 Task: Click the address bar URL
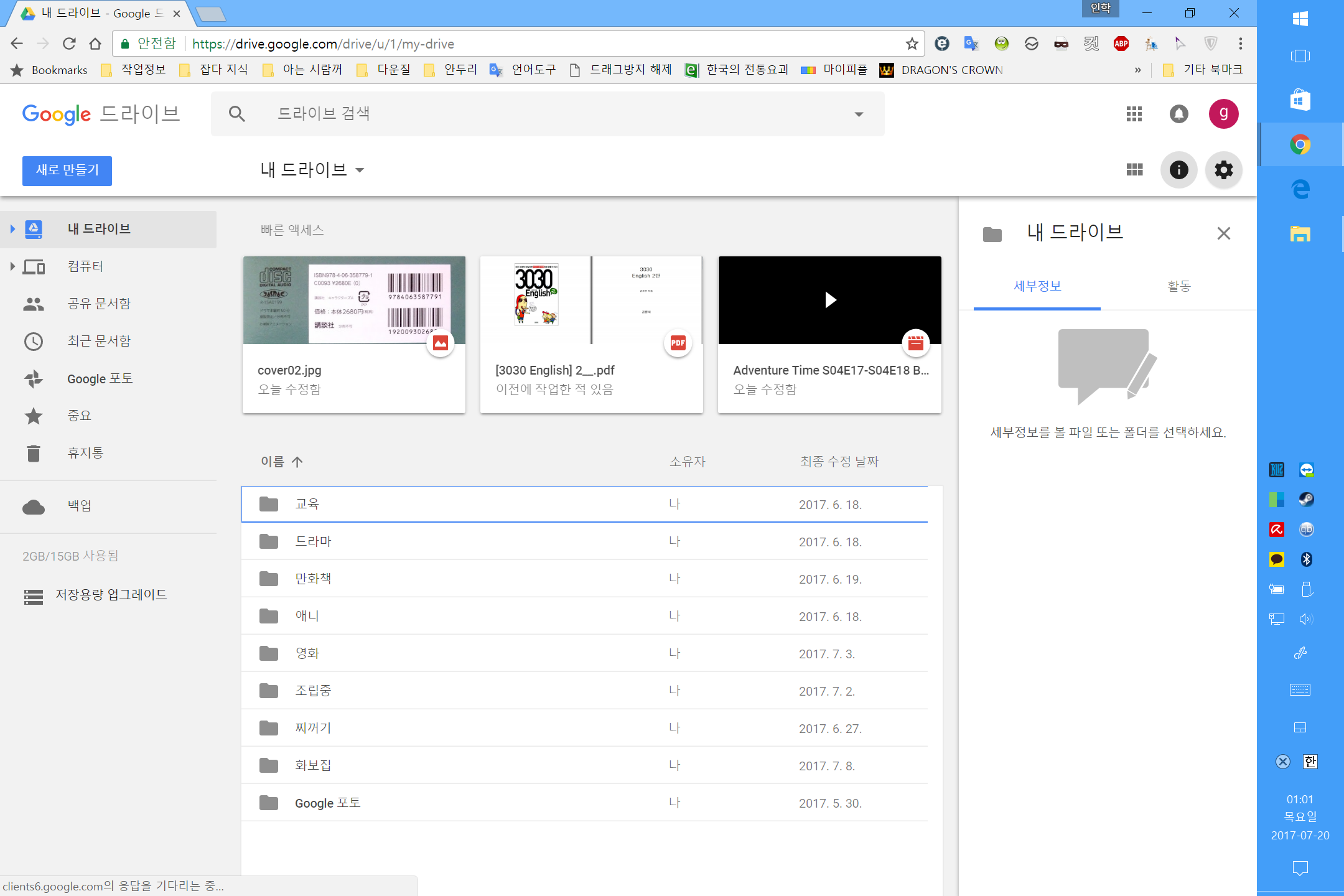[324, 44]
